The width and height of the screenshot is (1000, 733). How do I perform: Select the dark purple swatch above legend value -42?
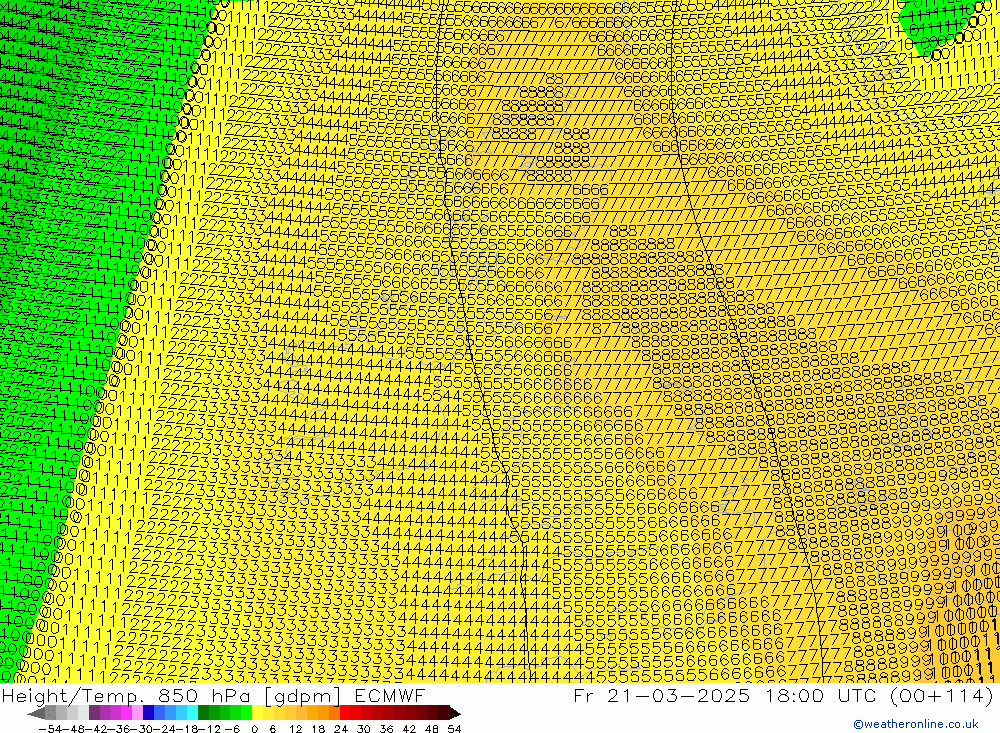(x=94, y=713)
